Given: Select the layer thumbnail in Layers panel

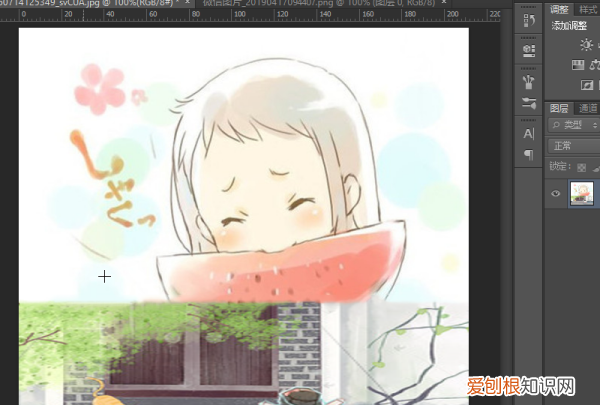Looking at the screenshot, I should coord(582,194).
